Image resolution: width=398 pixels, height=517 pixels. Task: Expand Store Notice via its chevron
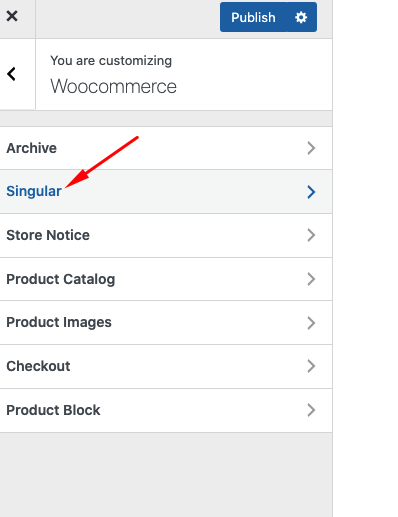(x=311, y=235)
